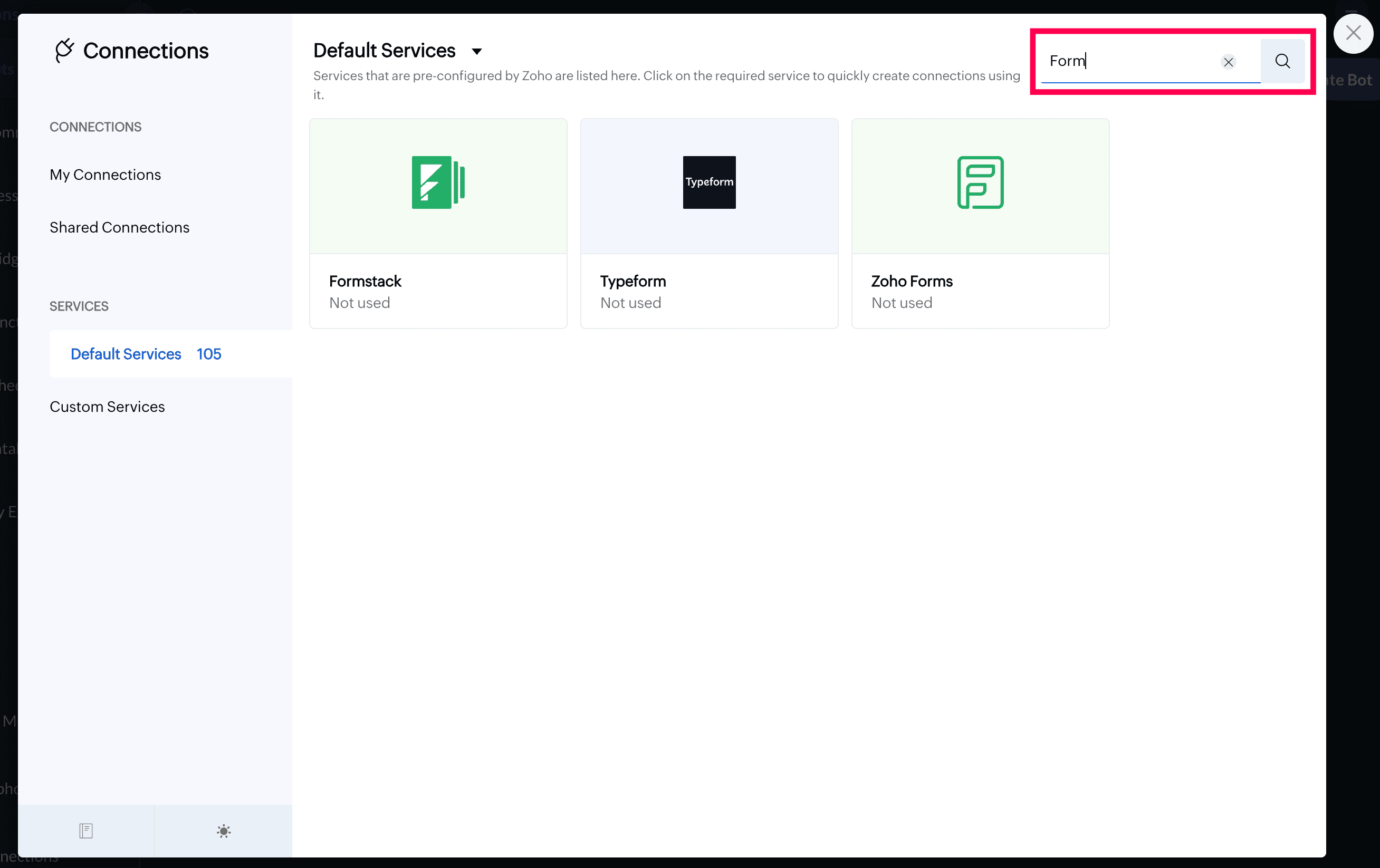
Task: Click the Default Services heading text
Action: (384, 51)
